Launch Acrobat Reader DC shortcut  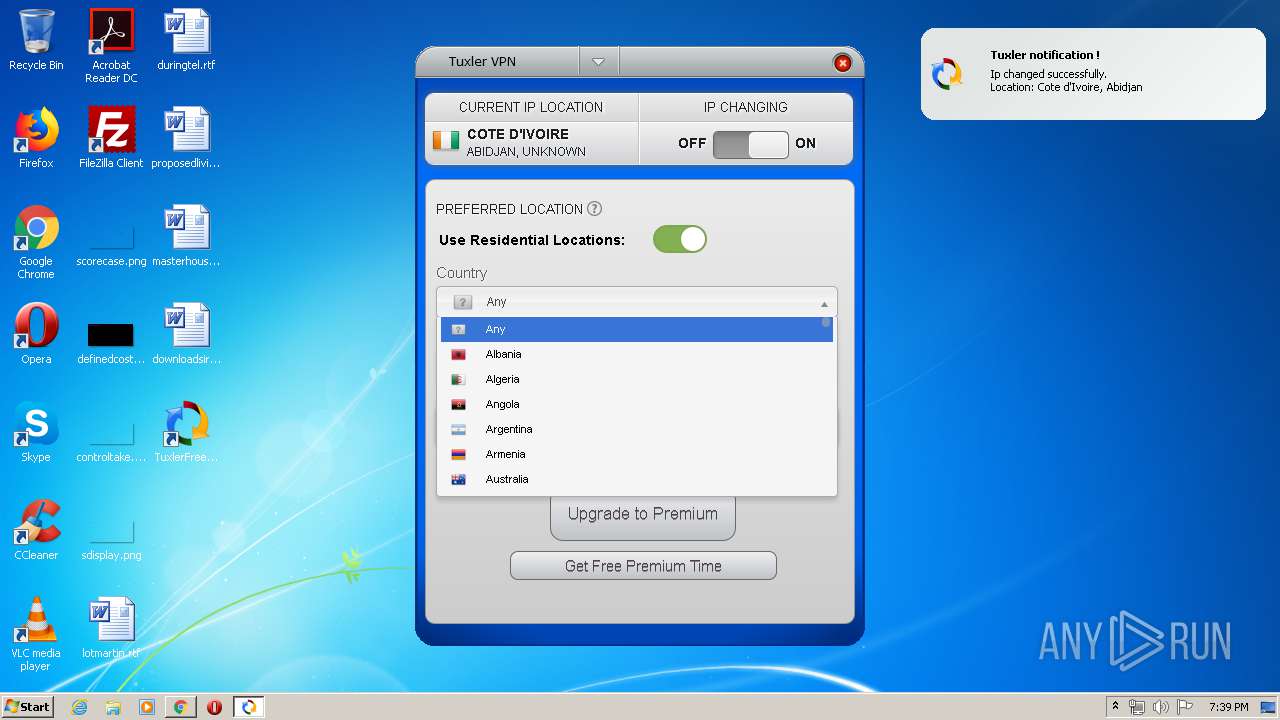111,45
